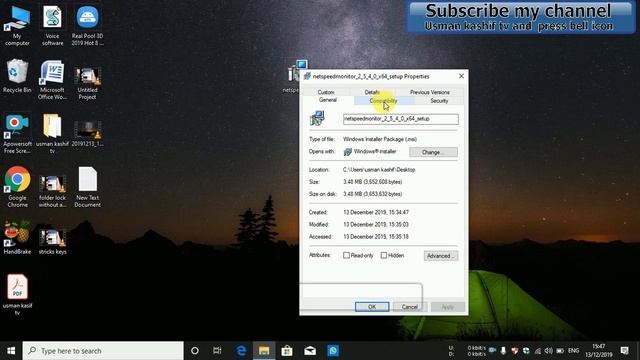Select the New Text Document icon
The width and height of the screenshot is (640, 360).
tap(87, 187)
